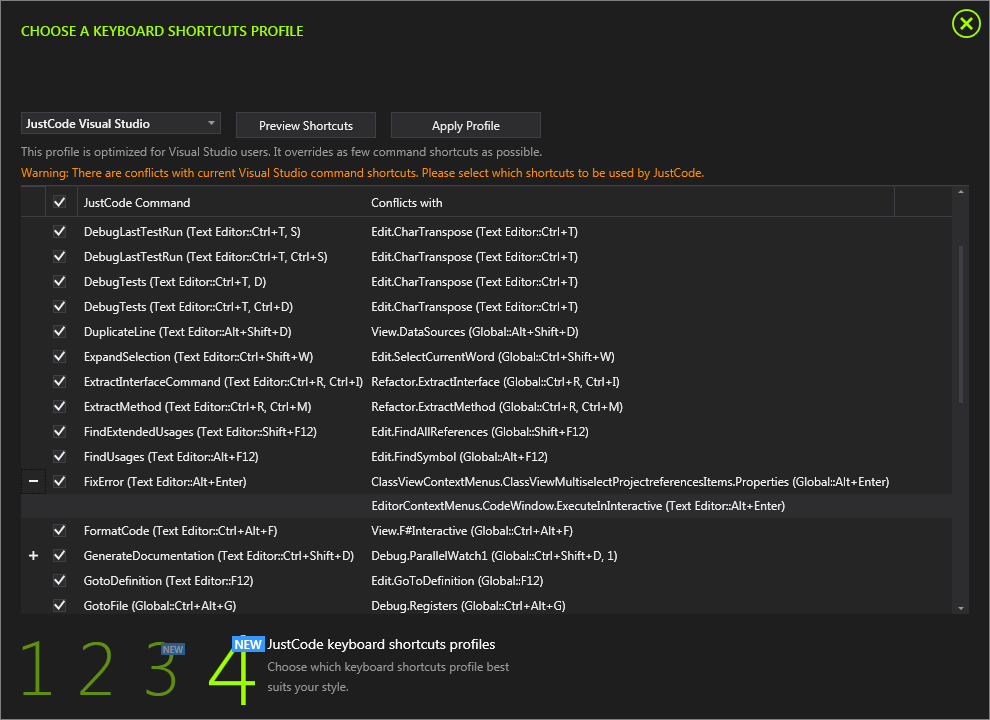The image size is (990, 720).
Task: Select FixError (Text Editor::Alt+Enter) command text
Action: tap(165, 482)
